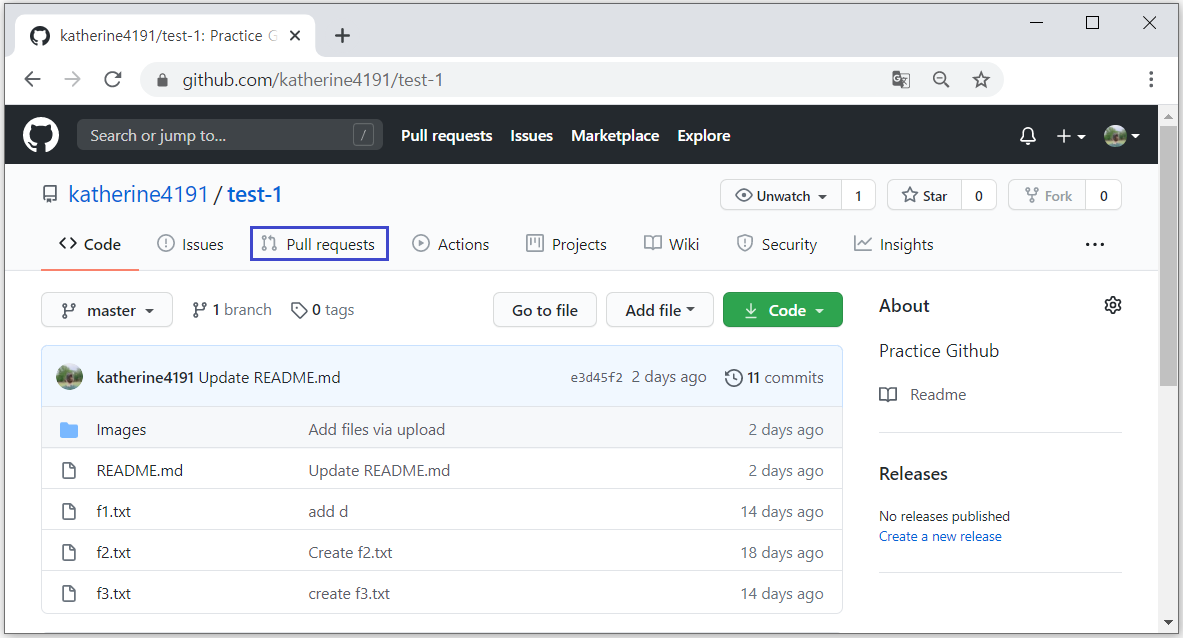Click the padlock site info icon
This screenshot has height=638, width=1183.
point(161,80)
